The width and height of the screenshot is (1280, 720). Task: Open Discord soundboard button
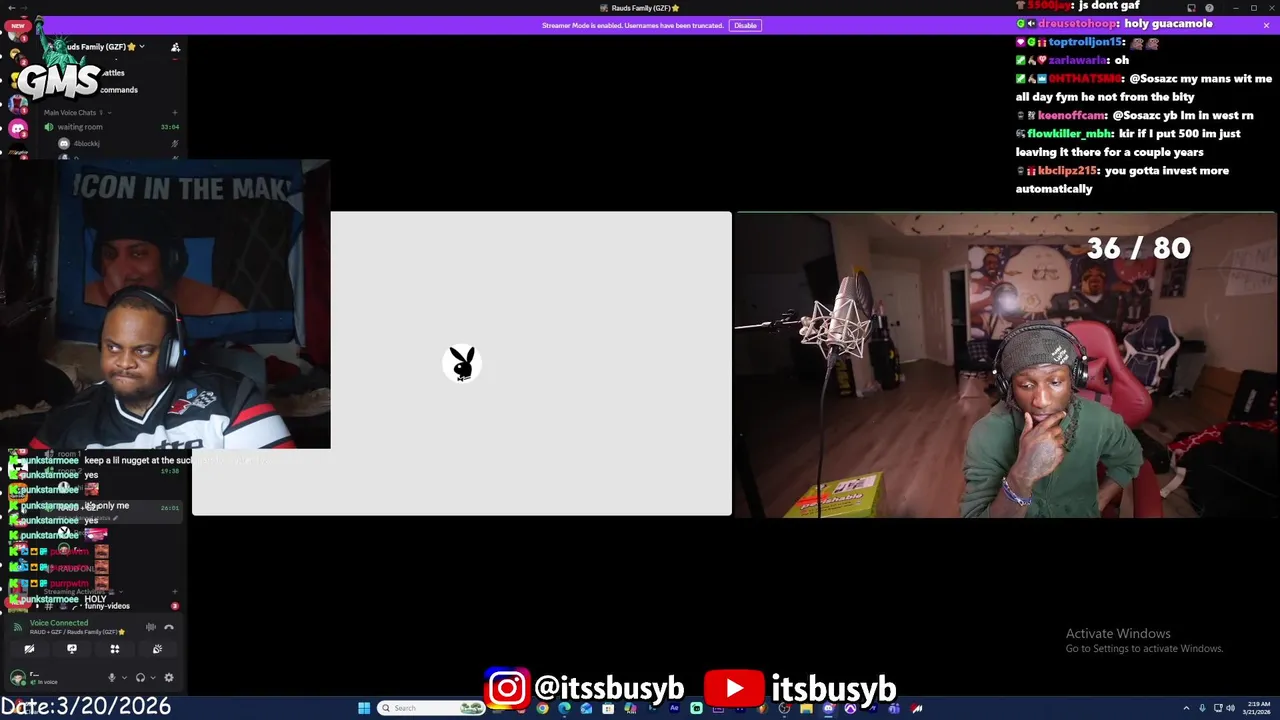click(157, 649)
